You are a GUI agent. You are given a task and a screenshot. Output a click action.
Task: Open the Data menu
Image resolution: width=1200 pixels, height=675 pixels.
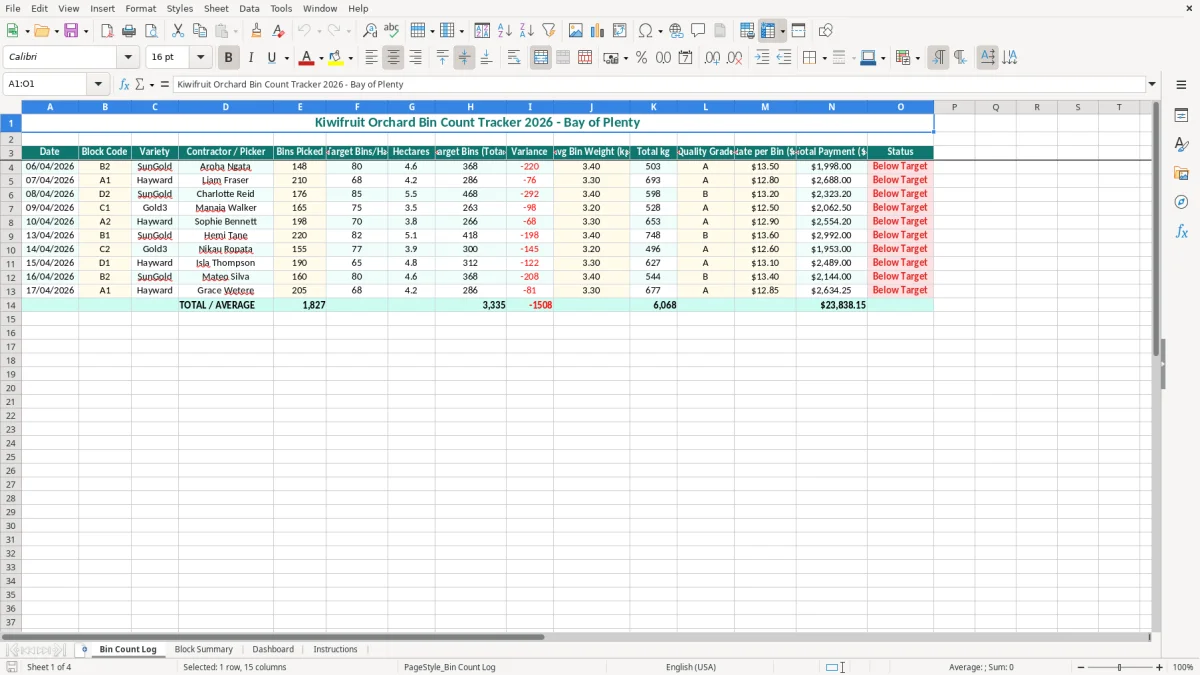[x=249, y=8]
